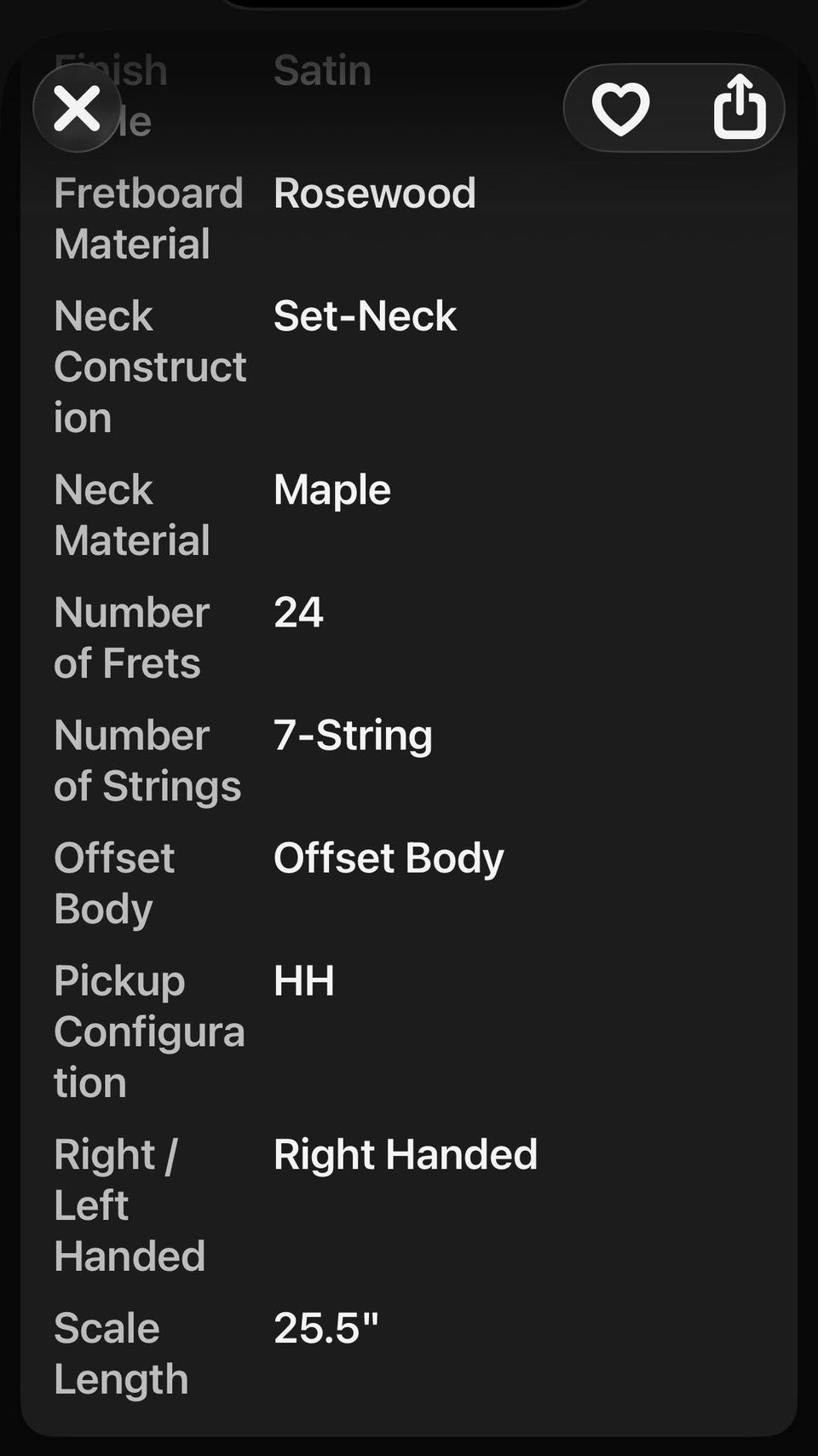Screen dimensions: 818x1456
Task: Tap the 24 frets value
Action: coord(298,612)
